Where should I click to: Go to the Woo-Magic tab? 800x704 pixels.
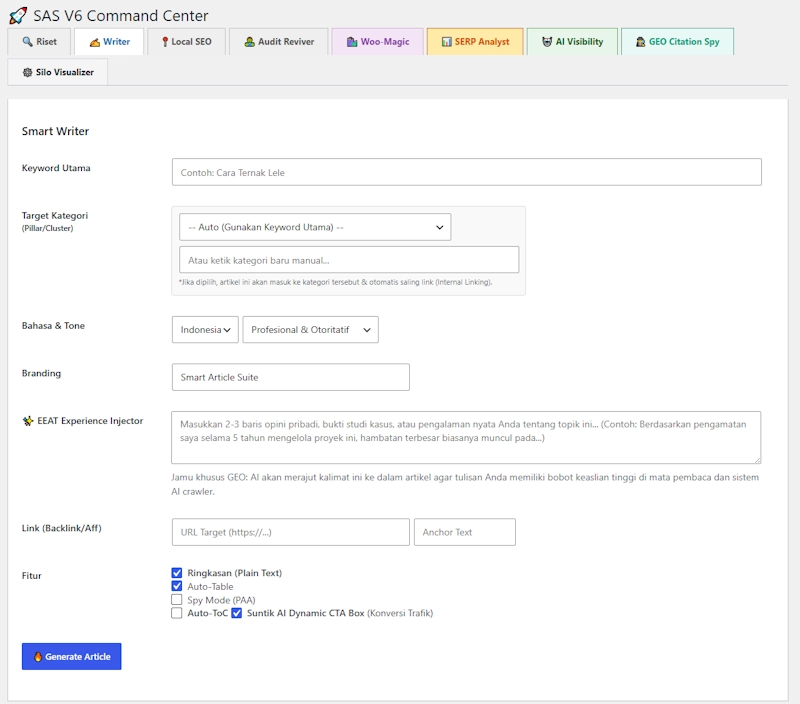pyautogui.click(x=378, y=42)
